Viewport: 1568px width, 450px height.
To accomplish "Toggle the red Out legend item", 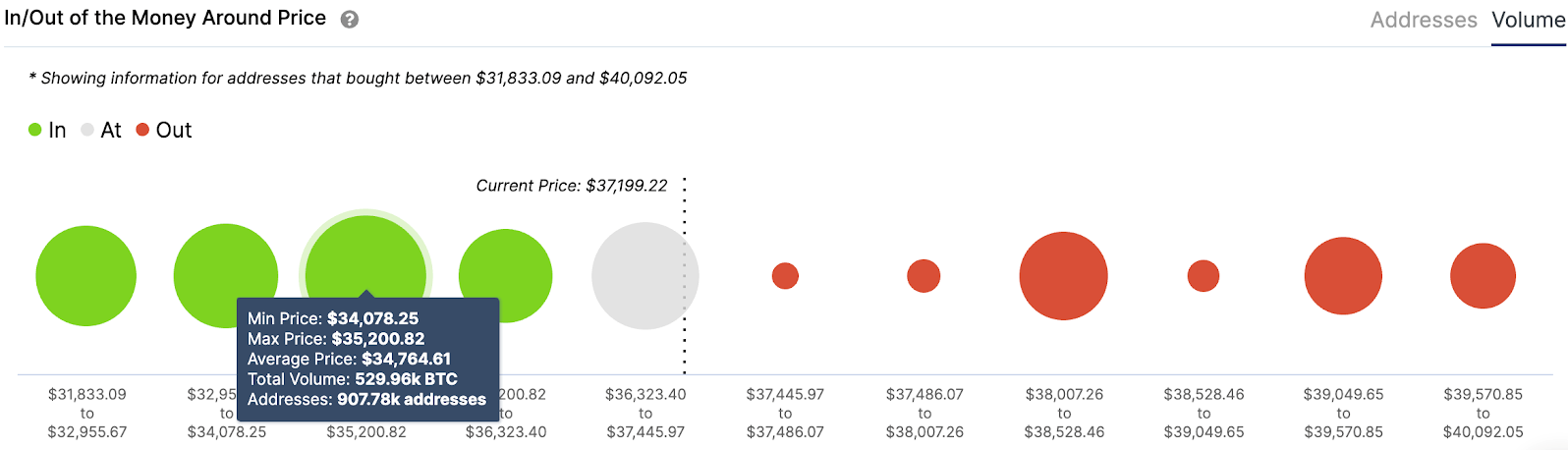I will click(x=164, y=130).
